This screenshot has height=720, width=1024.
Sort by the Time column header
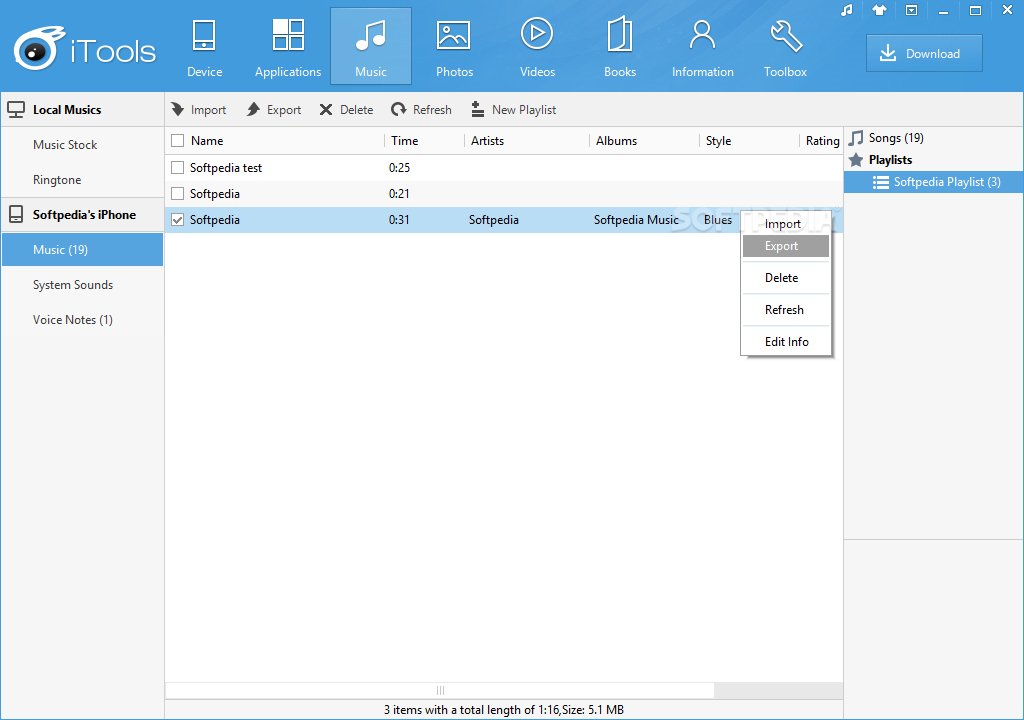click(x=405, y=140)
